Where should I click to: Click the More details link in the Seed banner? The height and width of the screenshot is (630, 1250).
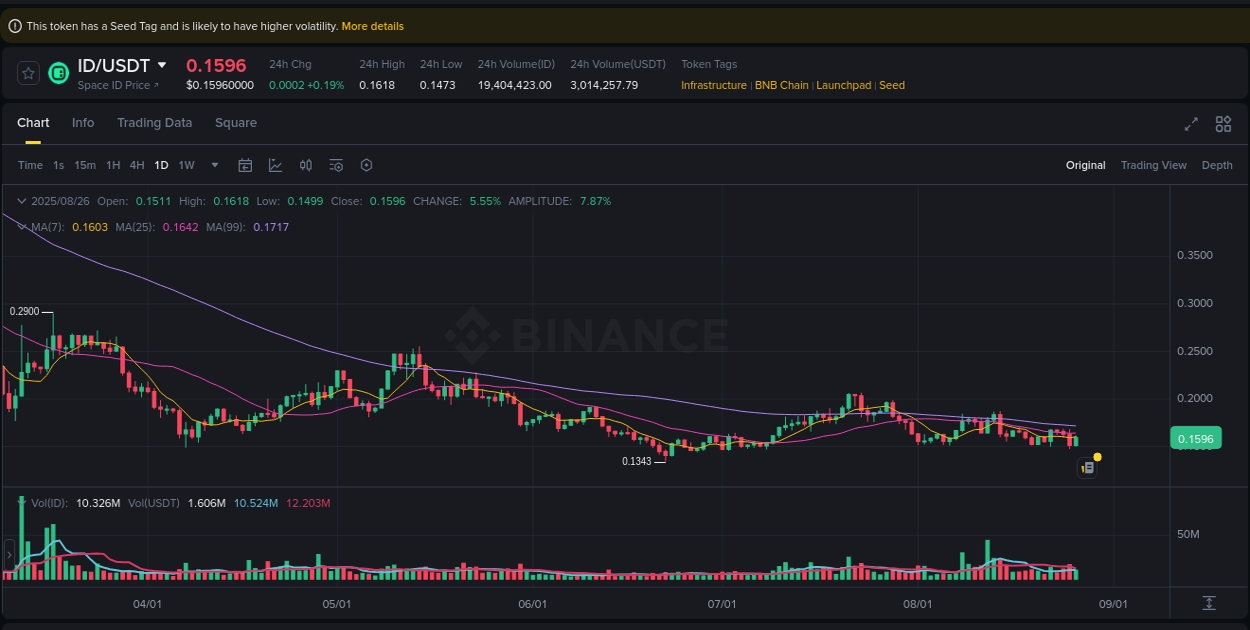point(372,26)
